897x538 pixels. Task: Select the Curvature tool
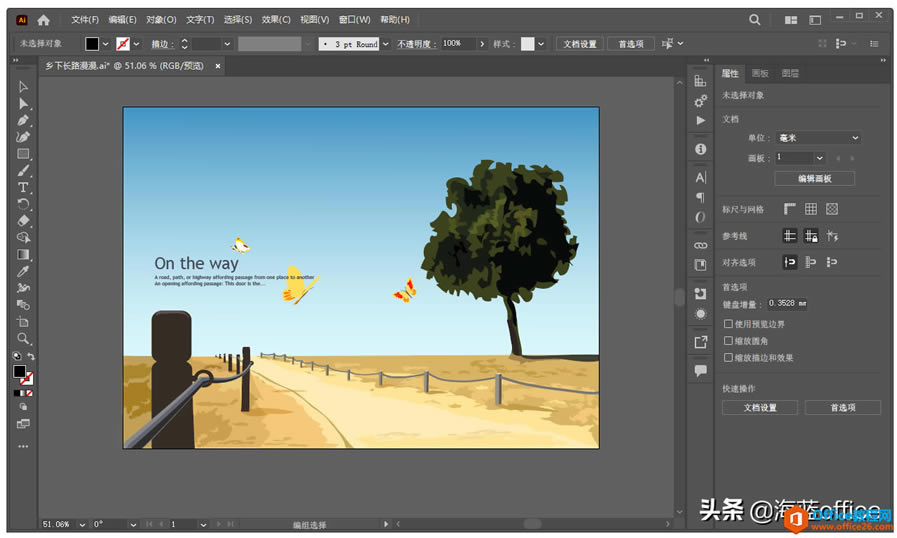(23, 137)
